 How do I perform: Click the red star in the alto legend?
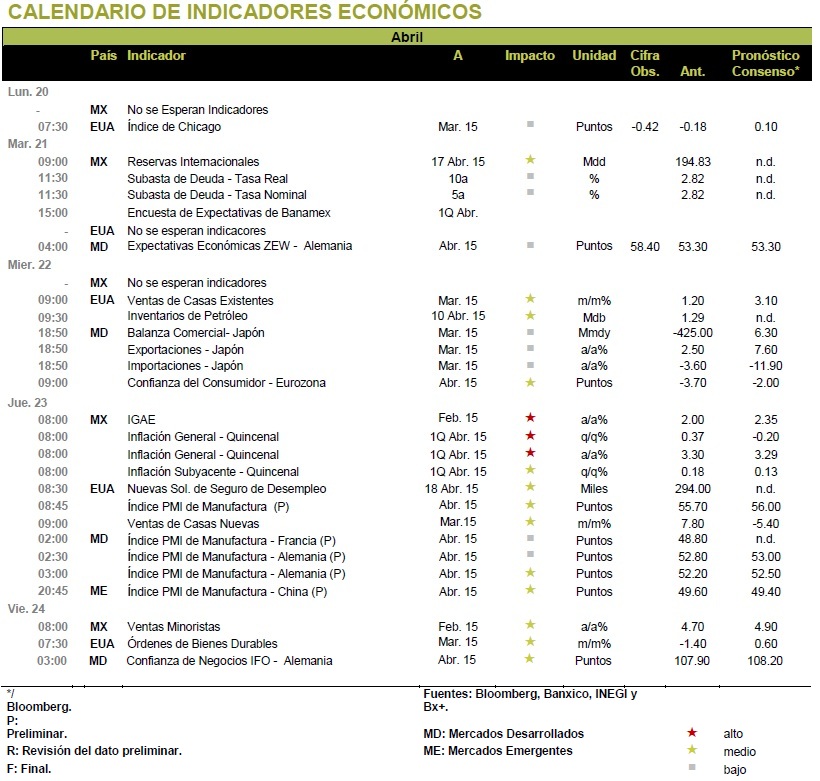692,732
